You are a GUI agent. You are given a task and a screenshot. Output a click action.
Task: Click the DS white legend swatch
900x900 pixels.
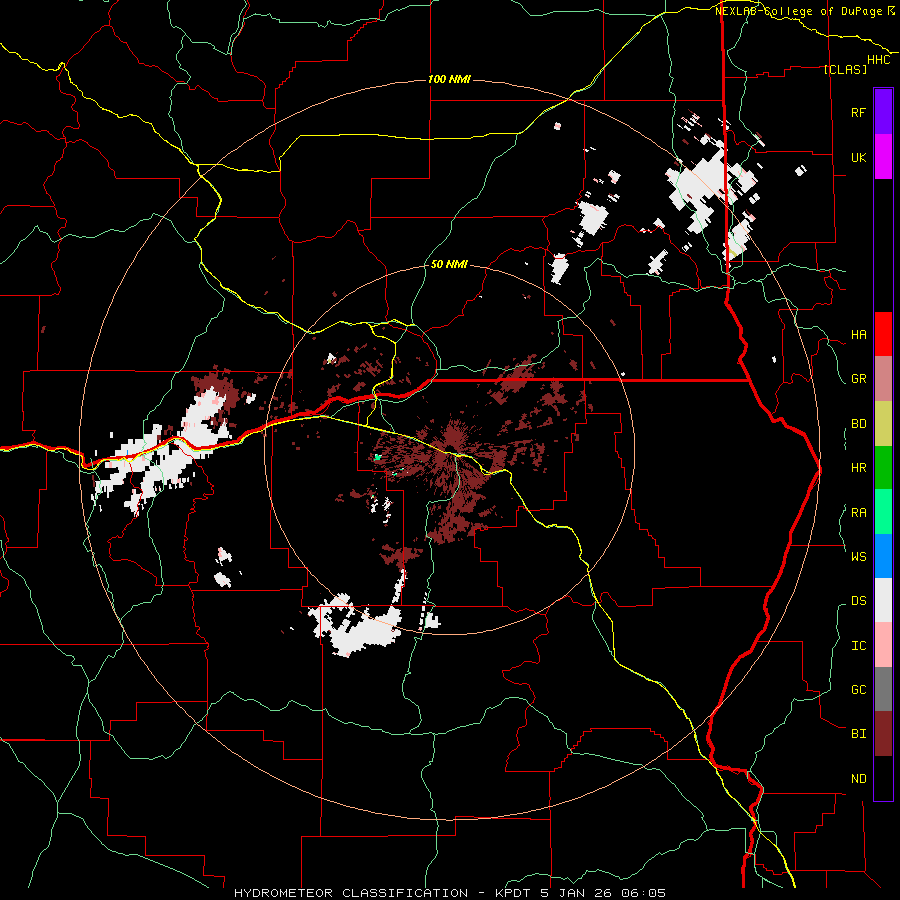883,600
